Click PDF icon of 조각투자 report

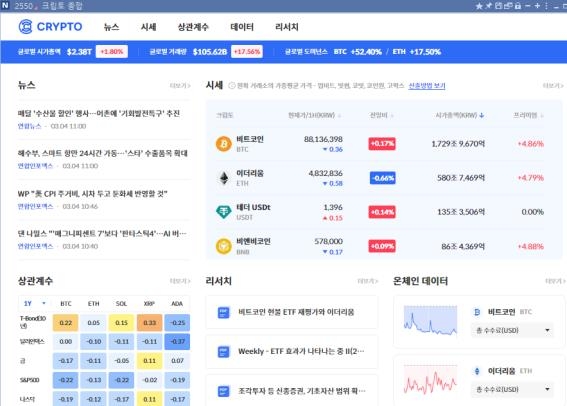point(223,391)
